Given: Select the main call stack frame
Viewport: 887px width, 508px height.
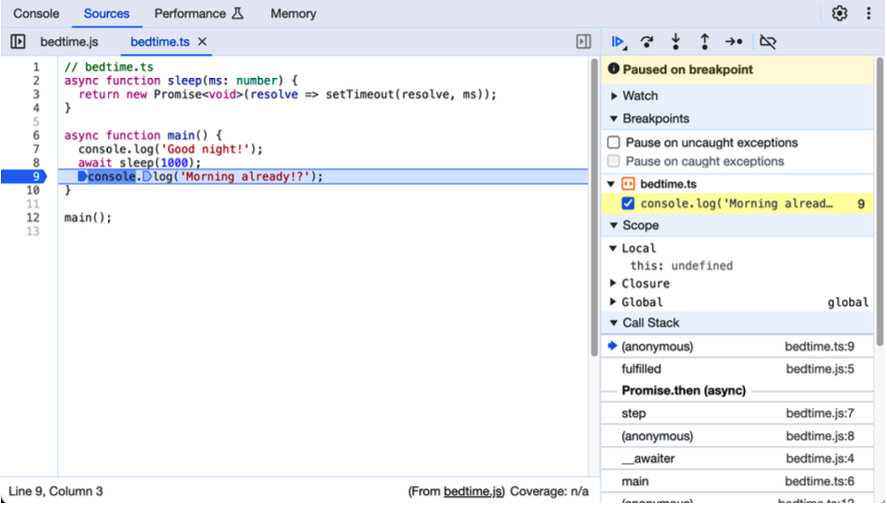Looking at the screenshot, I should click(x=737, y=481).
